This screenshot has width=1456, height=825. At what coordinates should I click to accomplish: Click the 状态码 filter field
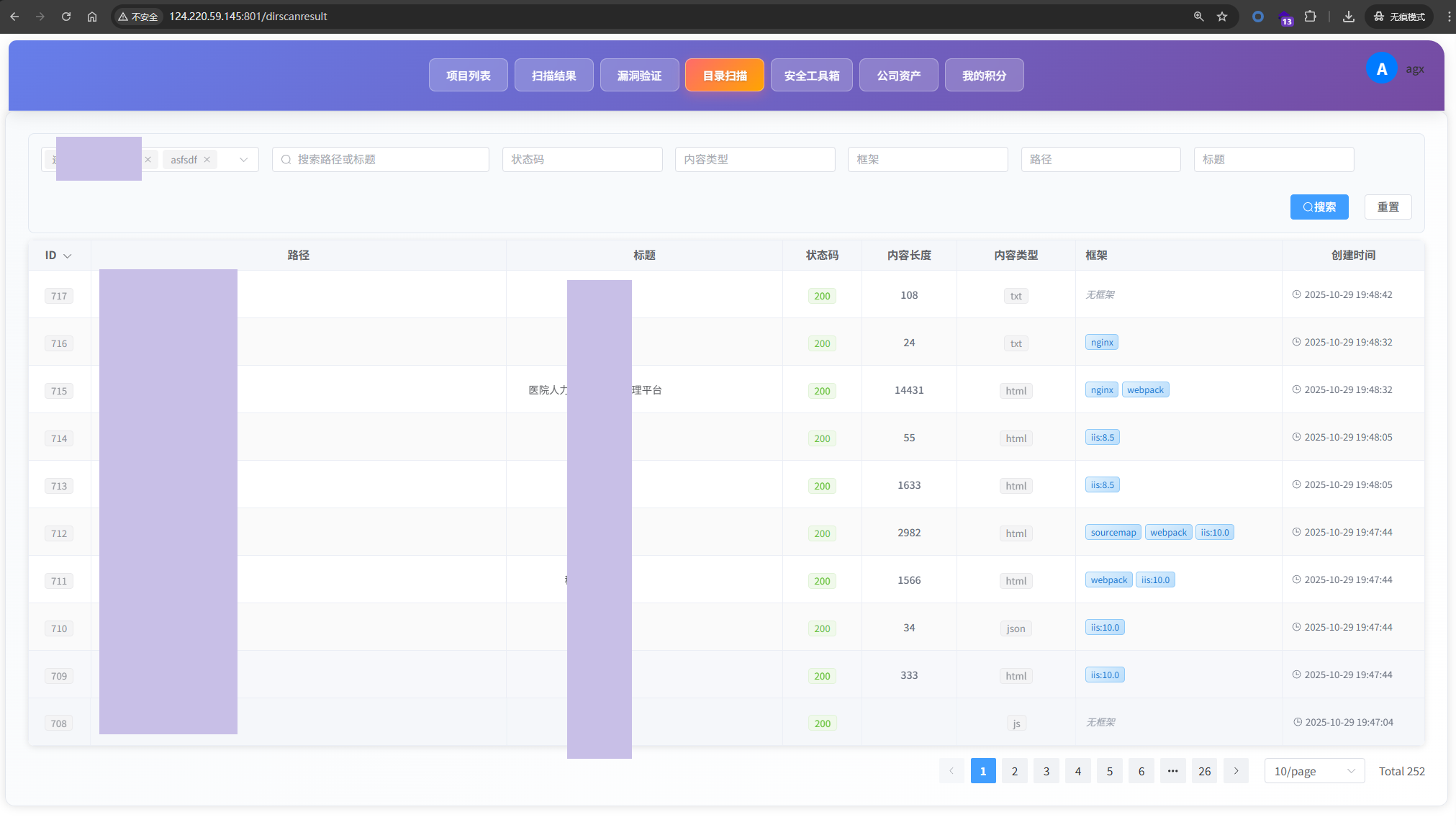click(582, 160)
